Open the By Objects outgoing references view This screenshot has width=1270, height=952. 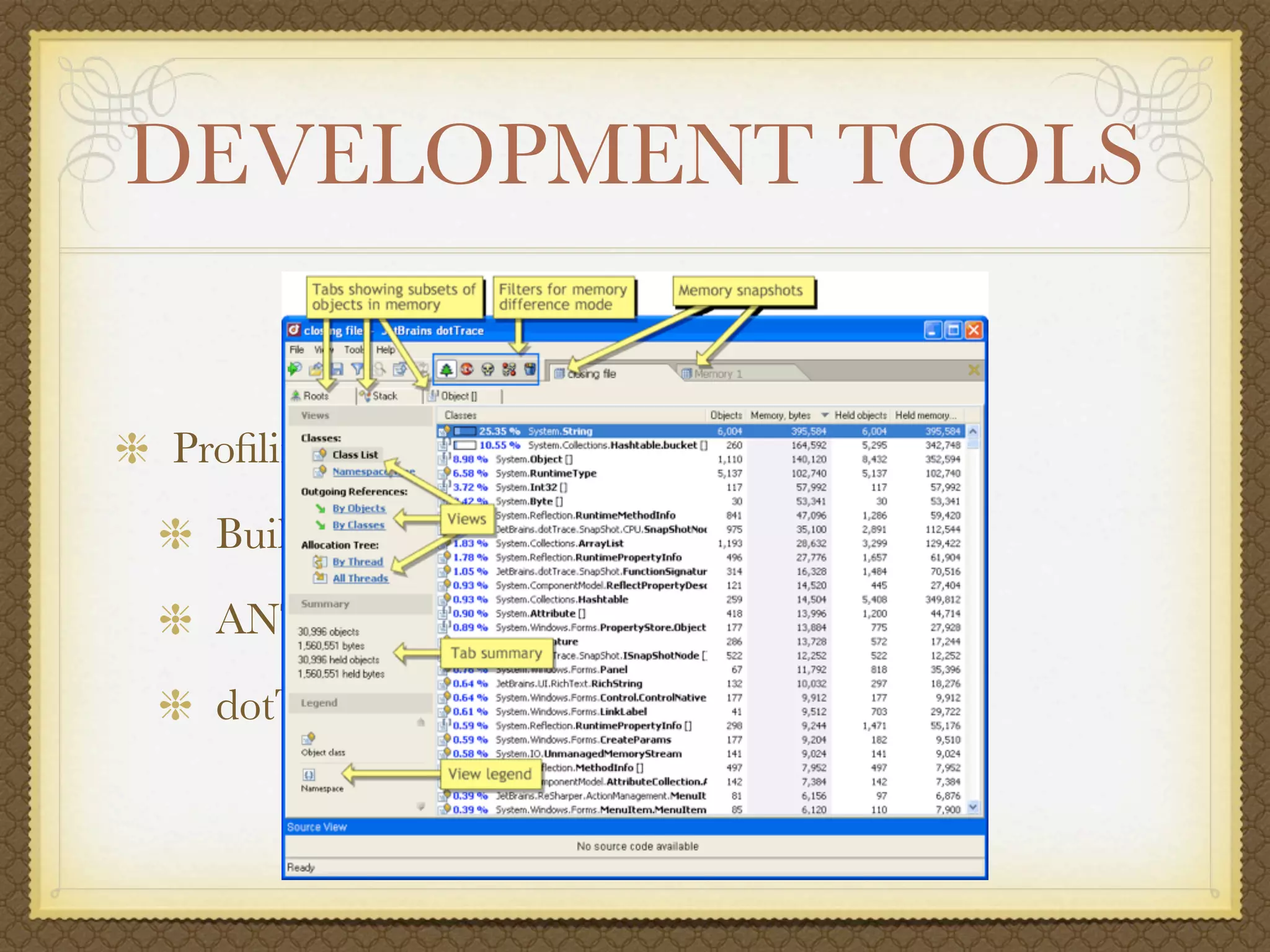click(359, 508)
